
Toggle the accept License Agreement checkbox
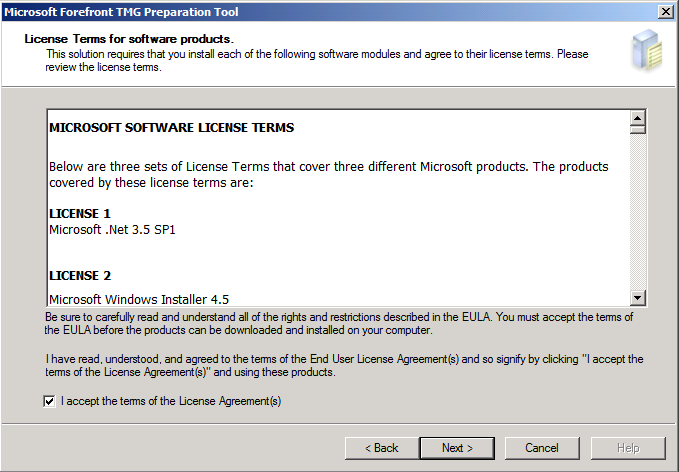pyautogui.click(x=50, y=401)
